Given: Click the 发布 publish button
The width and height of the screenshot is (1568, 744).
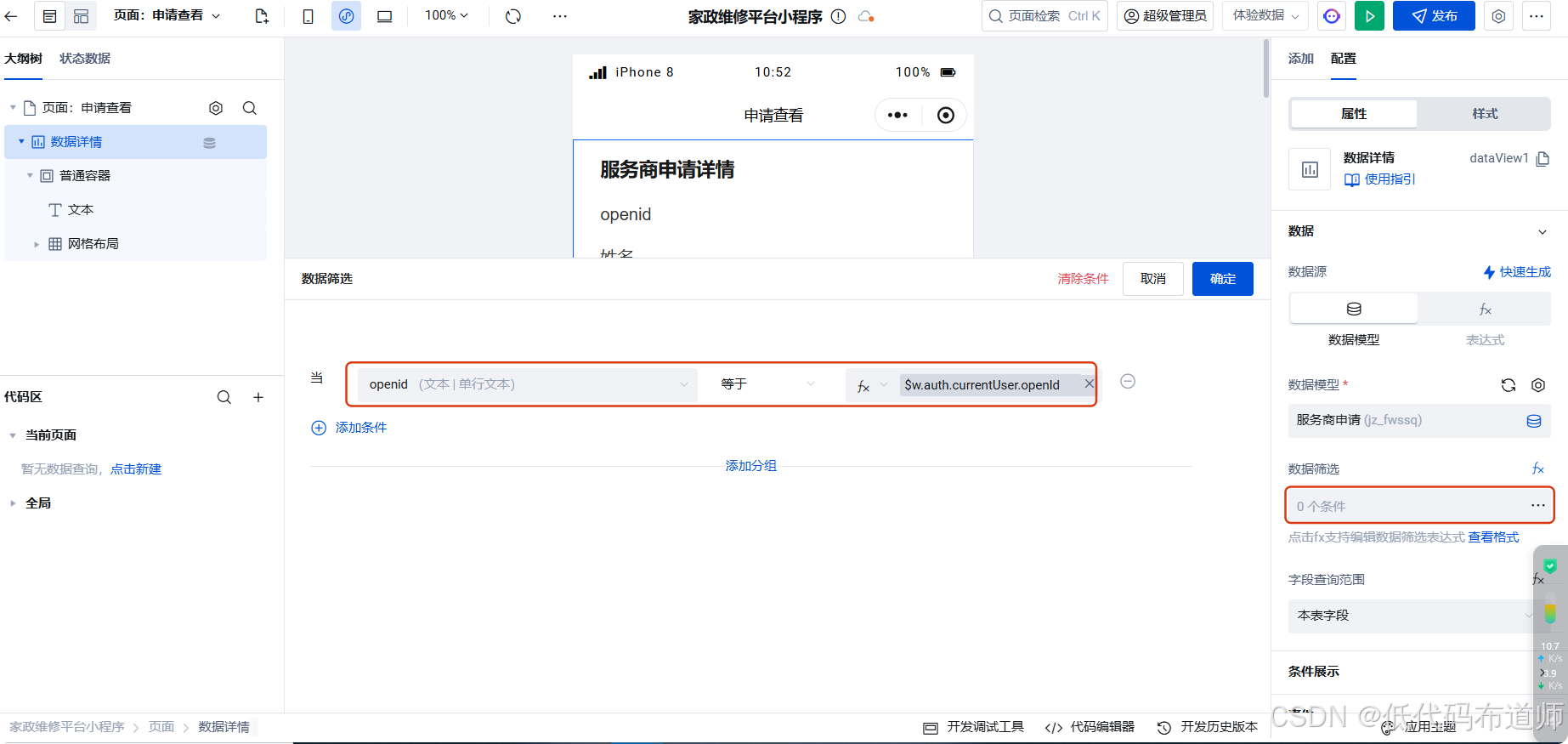Looking at the screenshot, I should 1434,16.
